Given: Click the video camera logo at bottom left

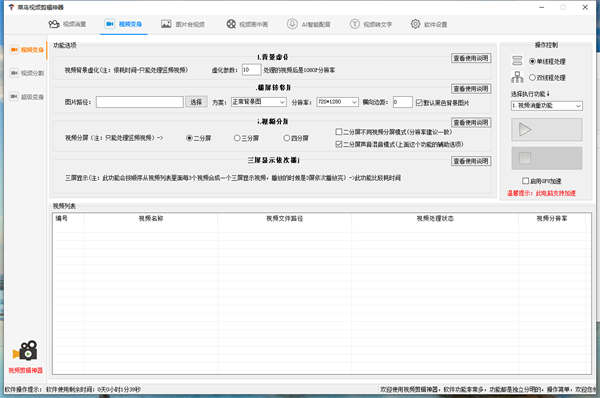Looking at the screenshot, I should click(x=25, y=351).
